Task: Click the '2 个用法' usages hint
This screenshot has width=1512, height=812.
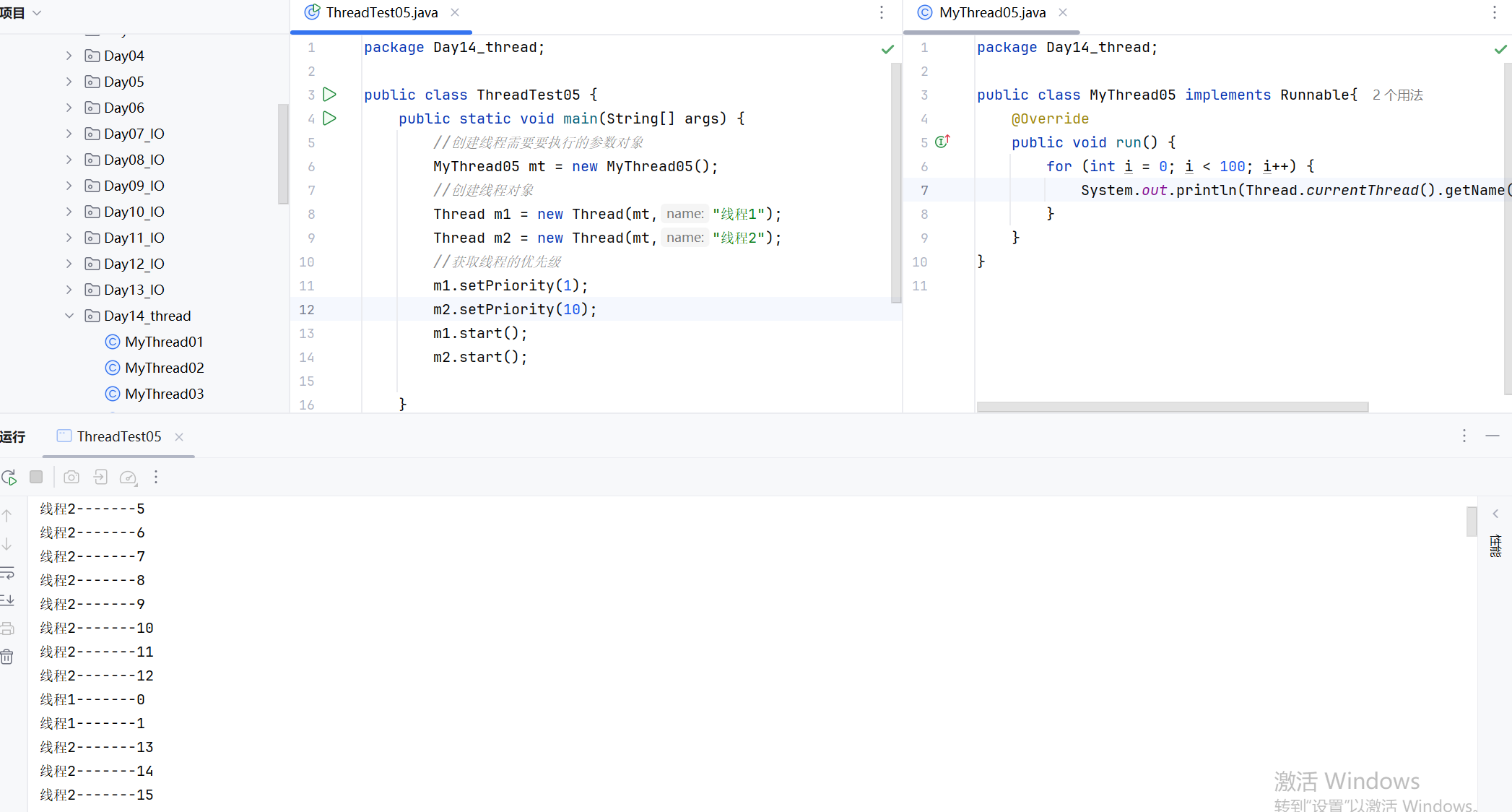Action: [x=1397, y=95]
